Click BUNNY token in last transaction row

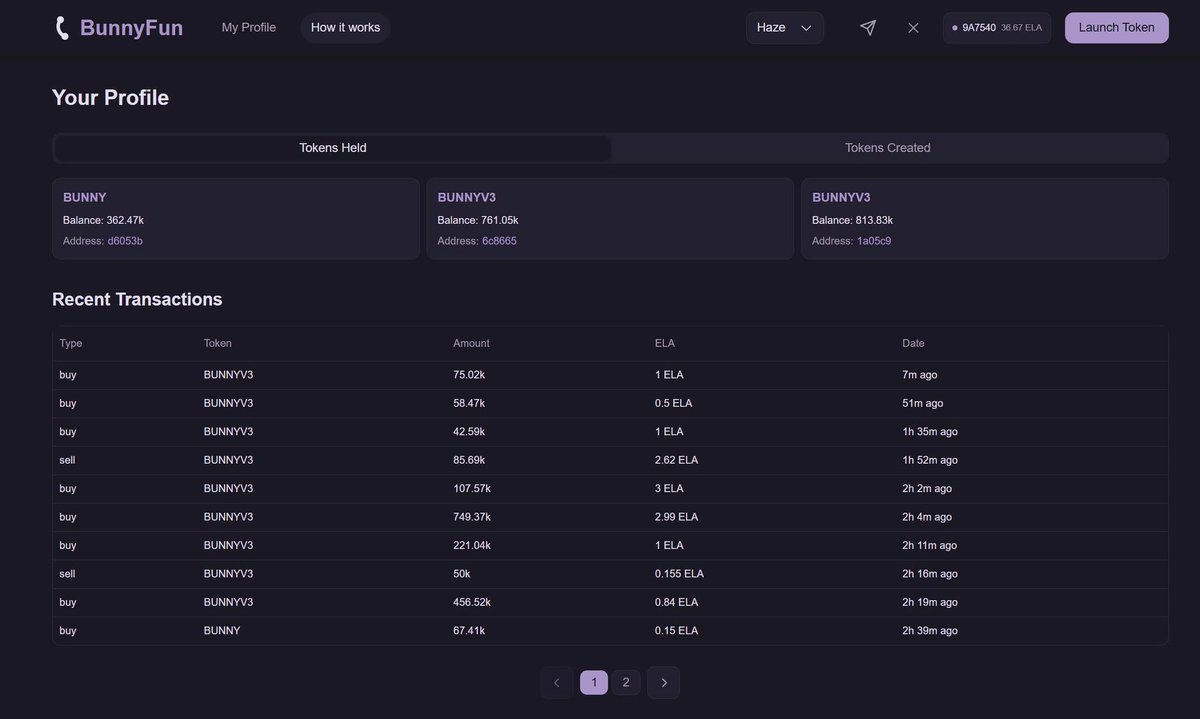[222, 631]
